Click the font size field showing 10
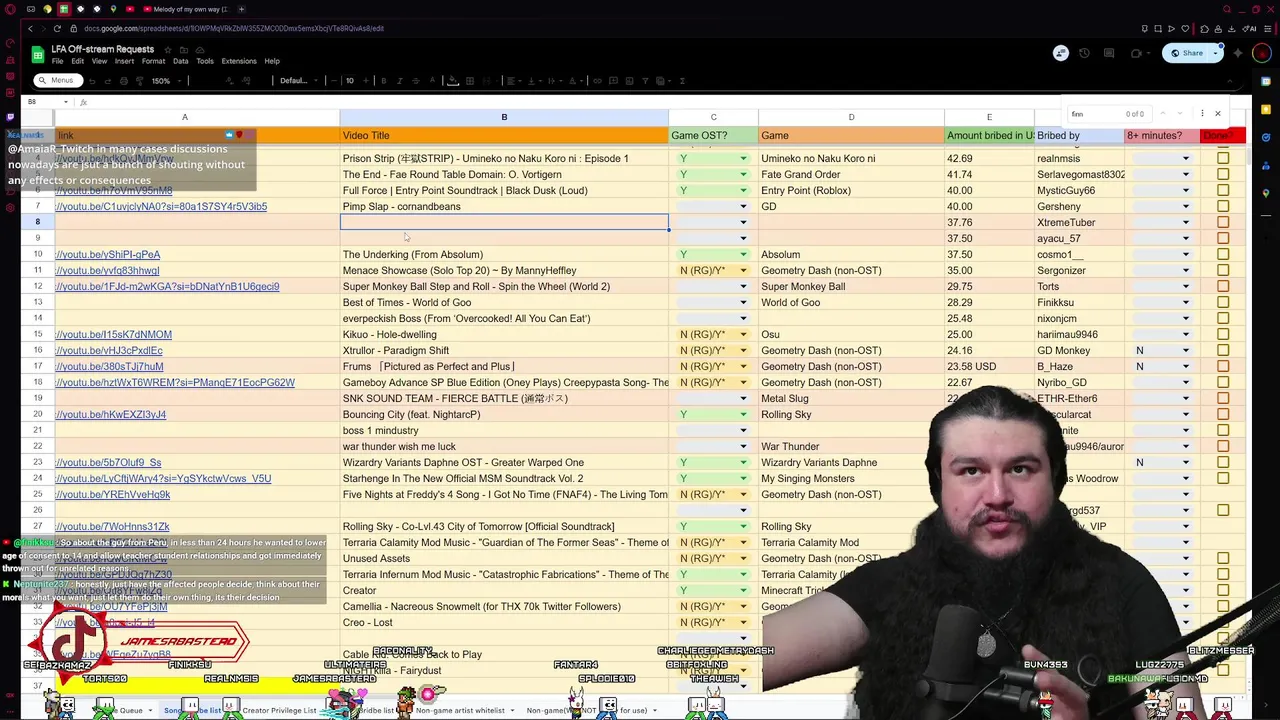Viewport: 1280px width, 720px height. click(x=350, y=80)
